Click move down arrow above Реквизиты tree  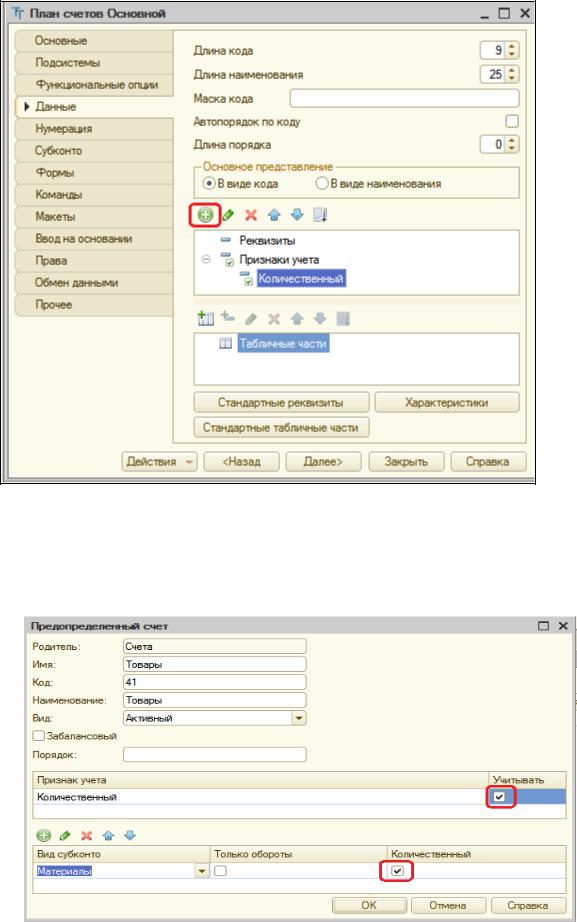(x=297, y=215)
